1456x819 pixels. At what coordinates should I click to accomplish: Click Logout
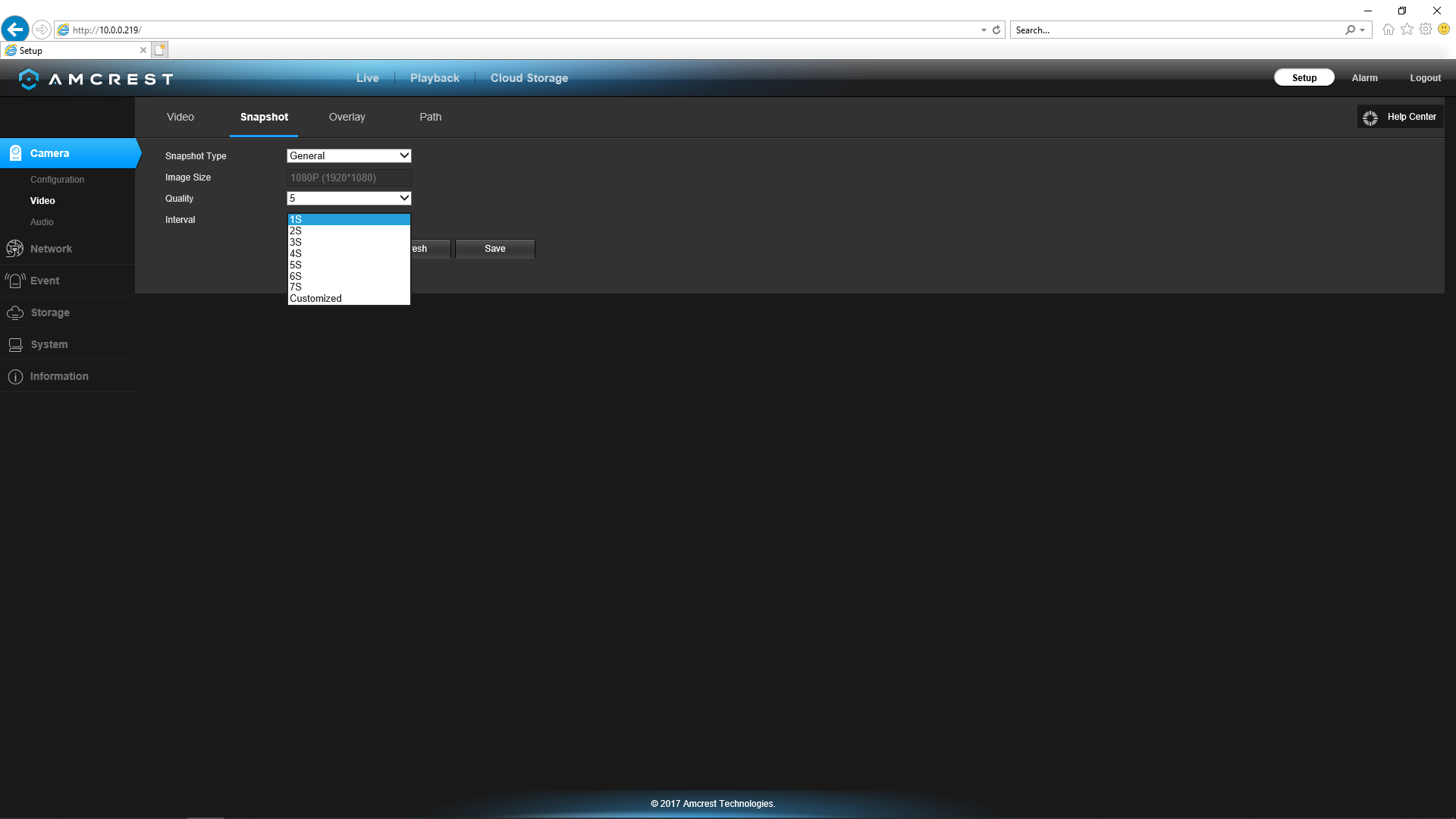1426,78
